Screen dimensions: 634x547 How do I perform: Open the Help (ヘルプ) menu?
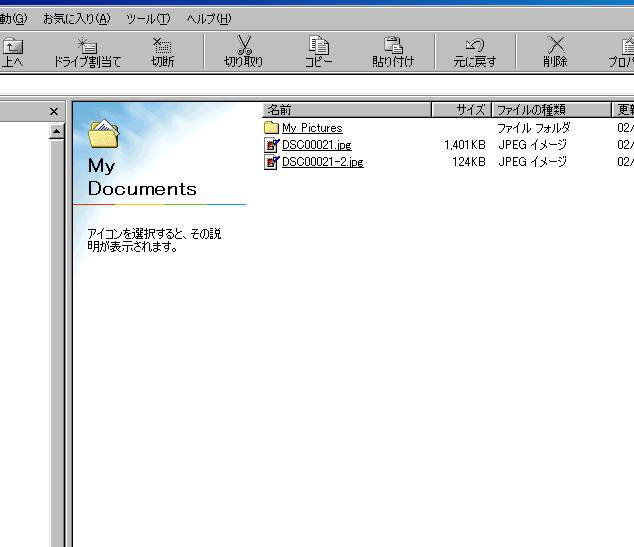208,19
